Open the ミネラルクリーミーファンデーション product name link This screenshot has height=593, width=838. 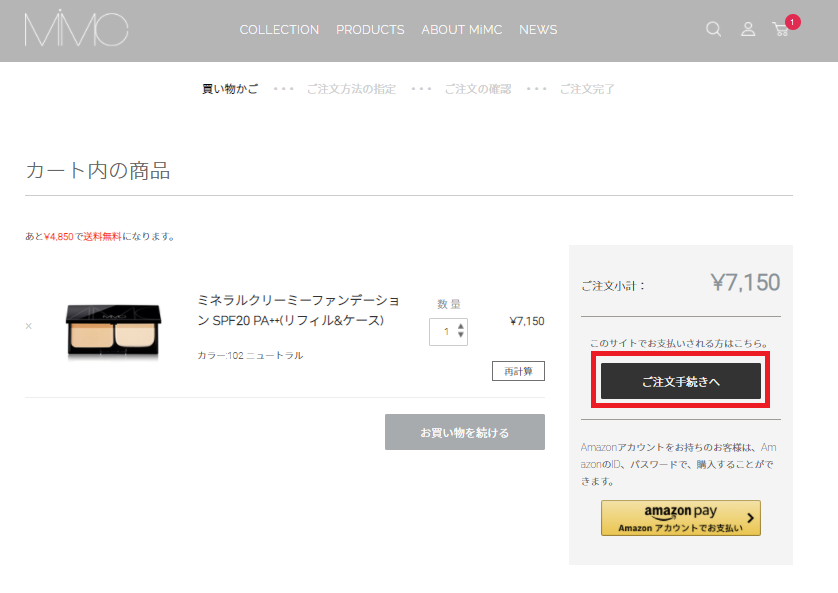298,310
